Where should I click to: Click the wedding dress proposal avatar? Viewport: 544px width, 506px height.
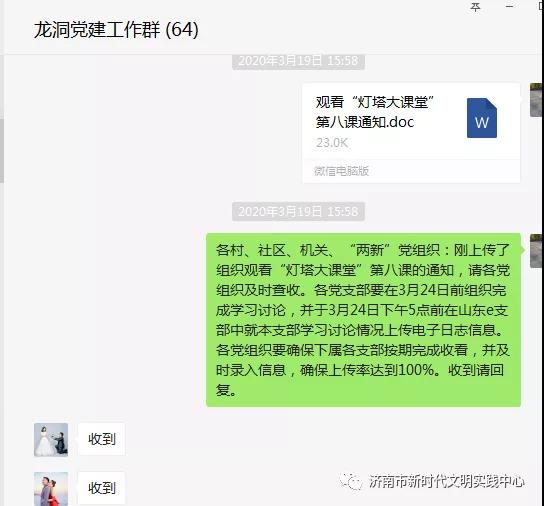[x=51, y=440]
